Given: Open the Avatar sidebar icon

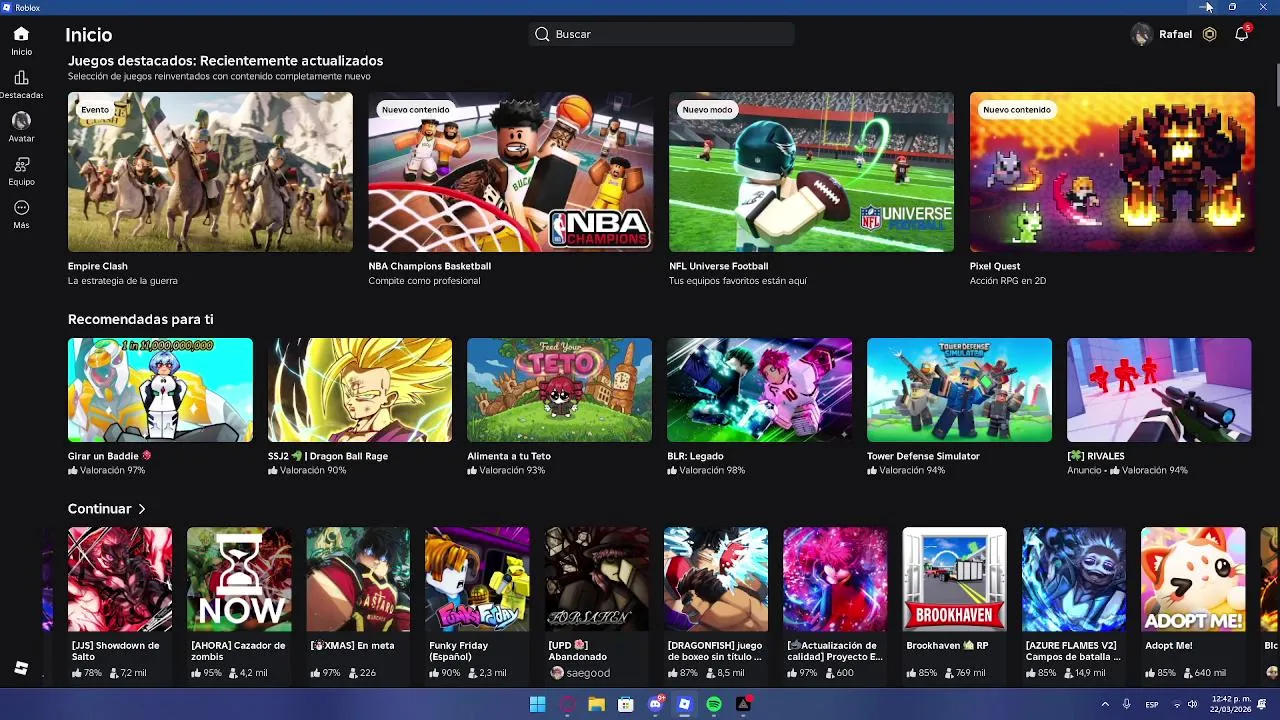Looking at the screenshot, I should click(21, 121).
